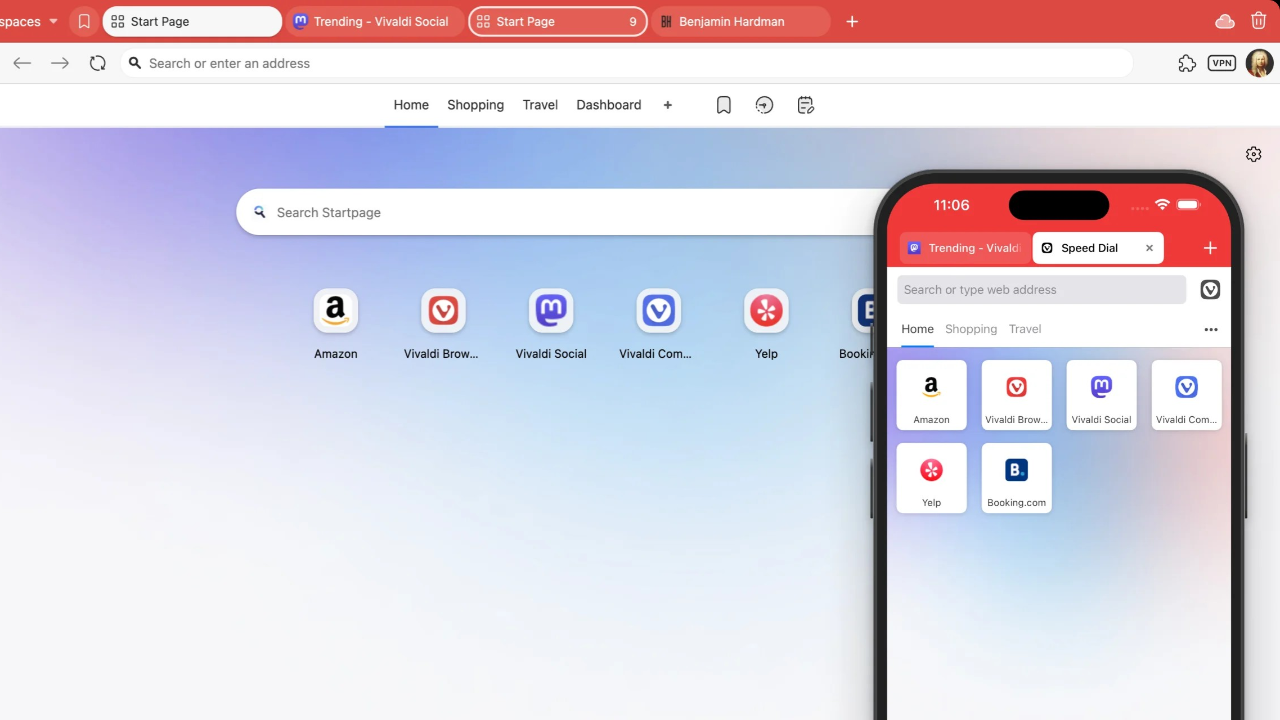Open the notes icon in Start Page navigation
This screenshot has width=1280, height=720.
click(805, 105)
